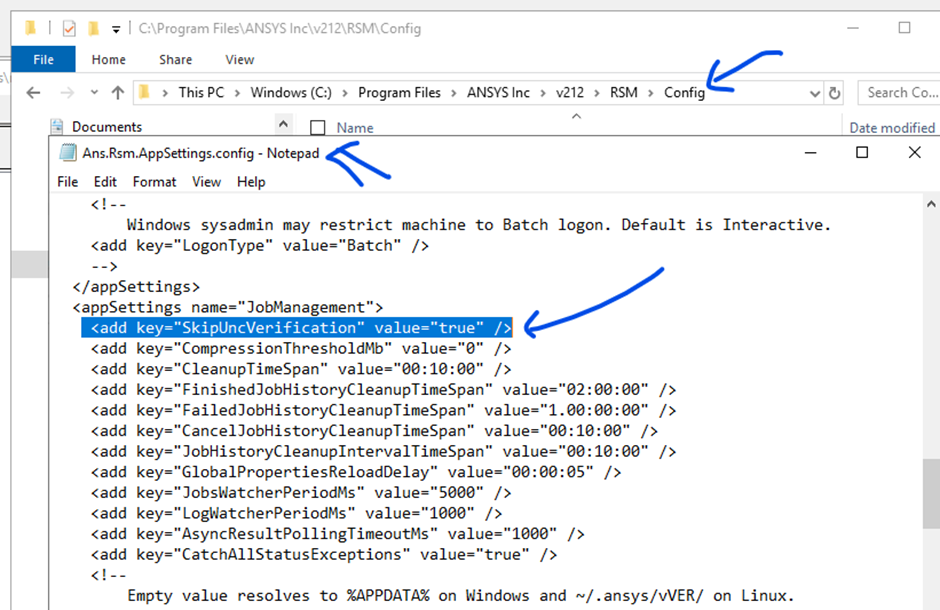The width and height of the screenshot is (940, 610).
Task: Open address bar history dropdown
Action: (814, 93)
